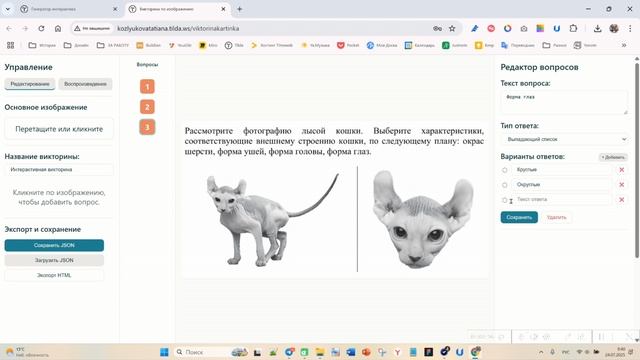Mark 'Округлые' as the correct answer
The width and height of the screenshot is (640, 360).
click(x=505, y=185)
